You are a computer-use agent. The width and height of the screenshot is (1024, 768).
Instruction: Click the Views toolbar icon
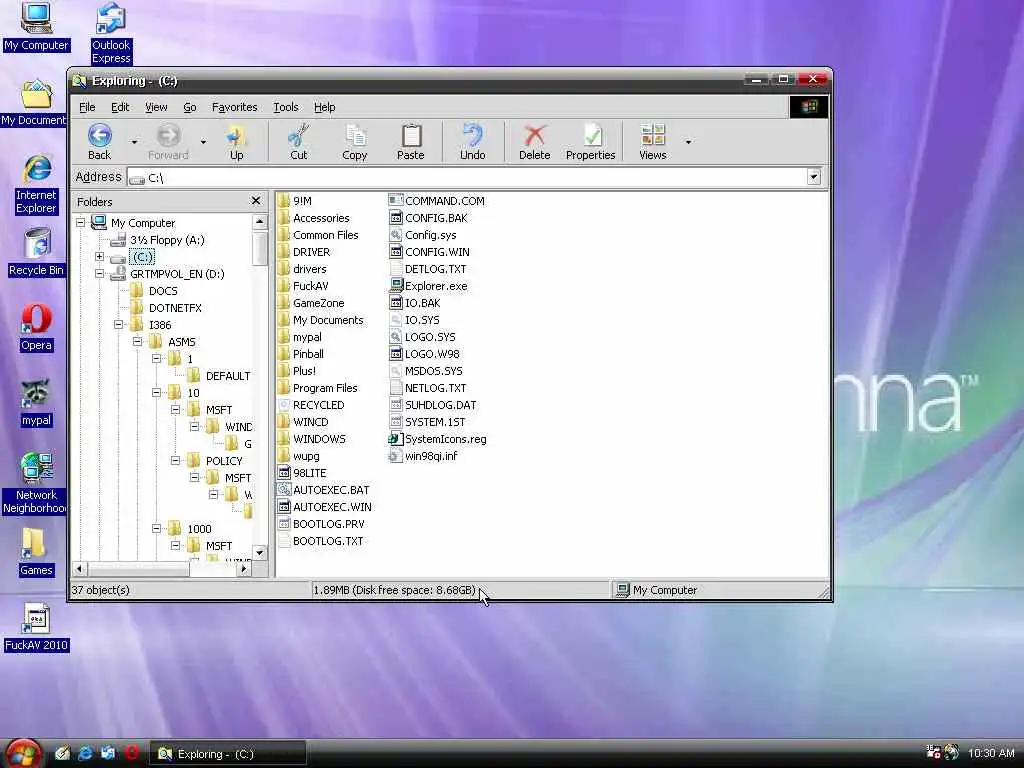tap(652, 142)
